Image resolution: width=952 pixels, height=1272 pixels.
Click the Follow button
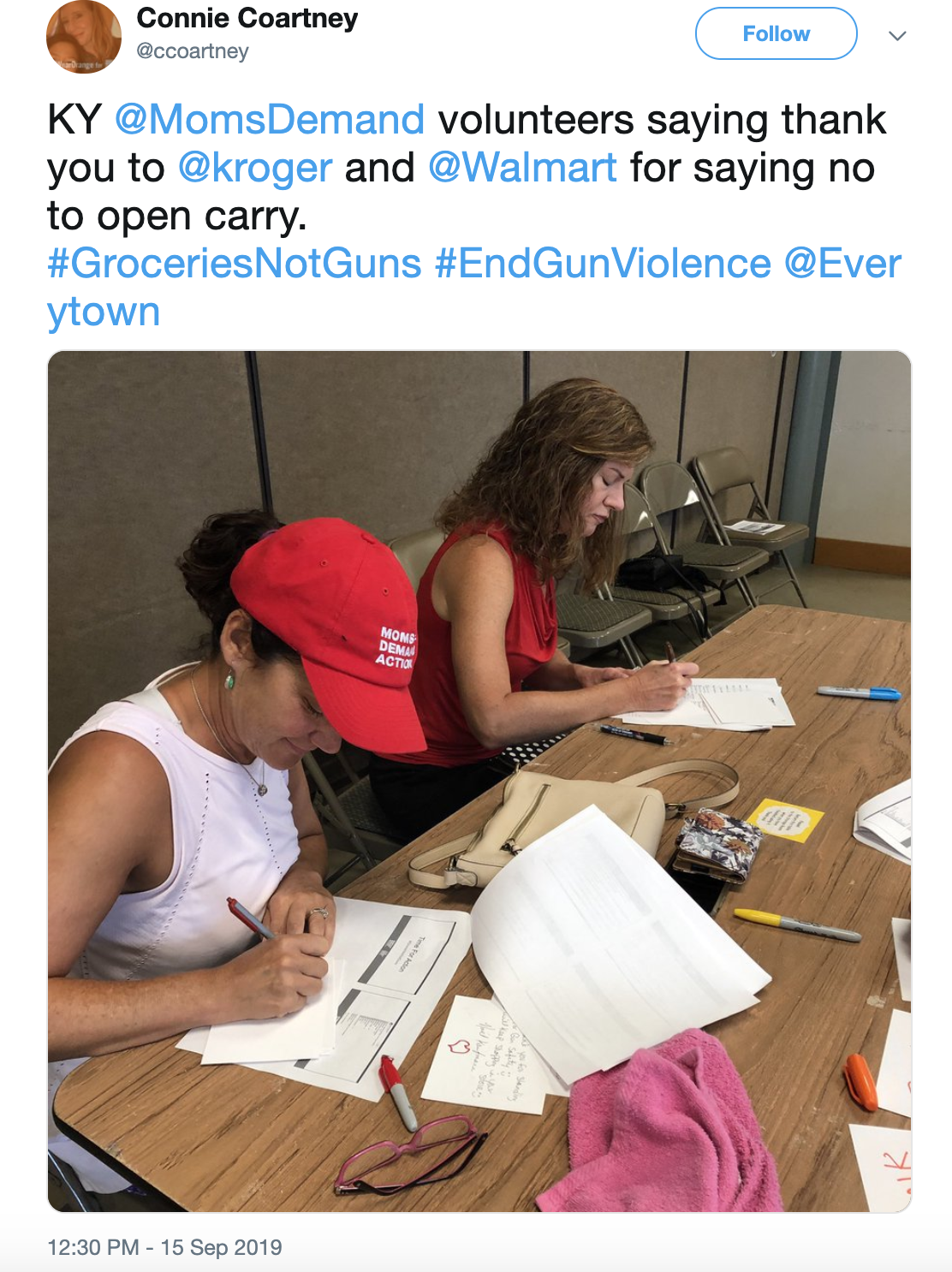coord(776,33)
